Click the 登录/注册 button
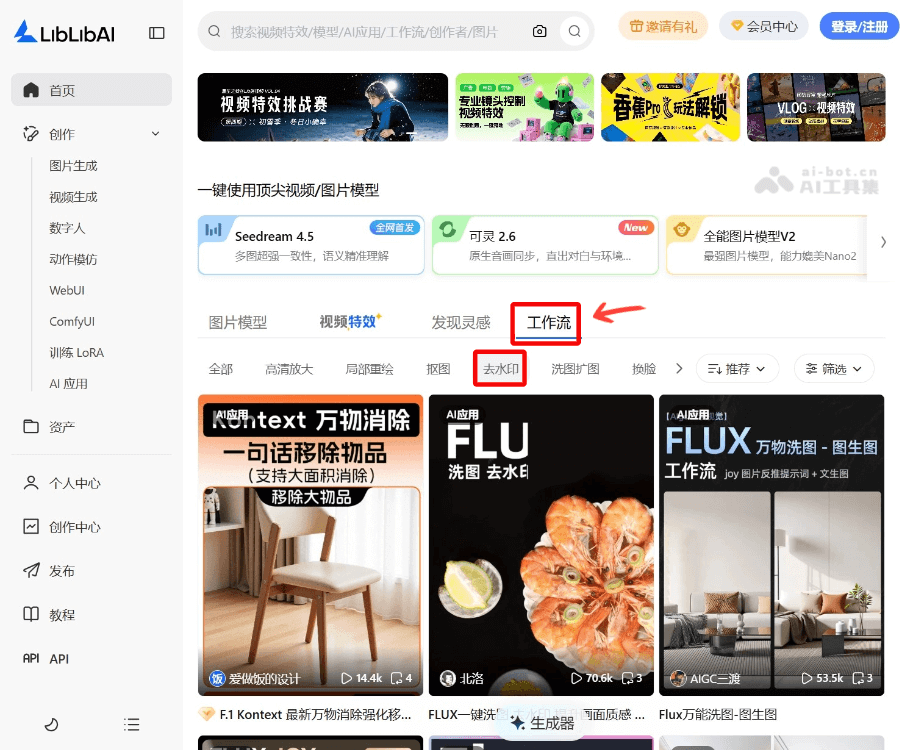This screenshot has height=750, width=900. click(x=859, y=26)
